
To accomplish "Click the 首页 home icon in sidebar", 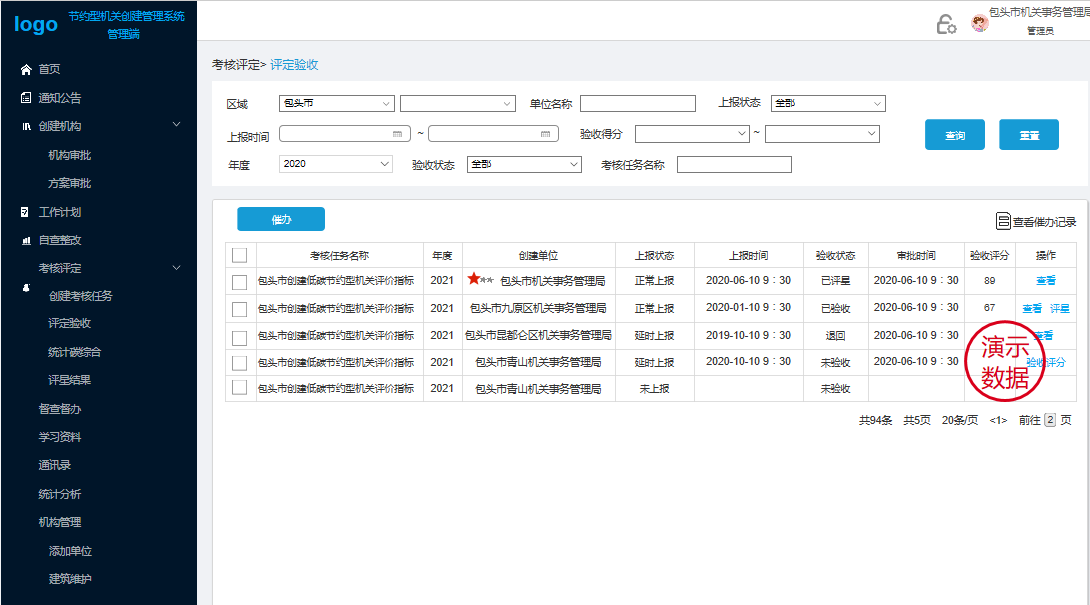I will tap(26, 69).
